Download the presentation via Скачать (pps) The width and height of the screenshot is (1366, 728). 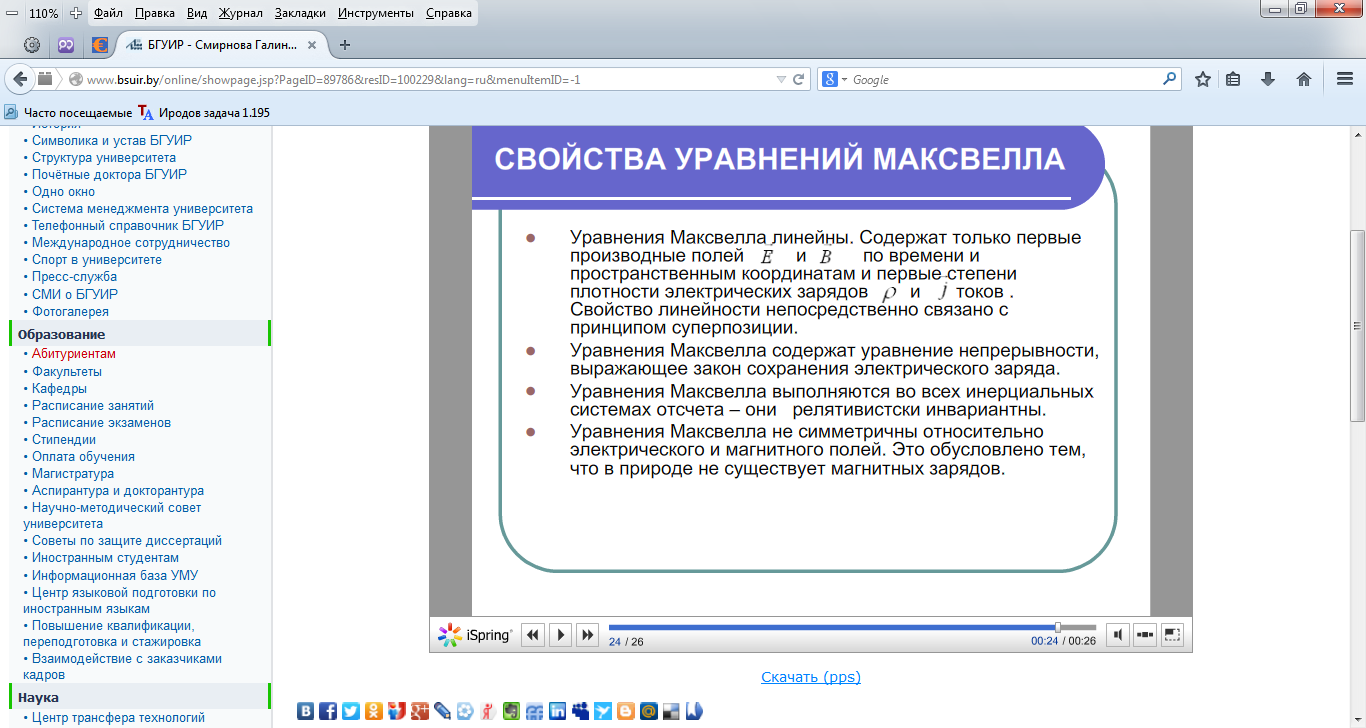(811, 677)
